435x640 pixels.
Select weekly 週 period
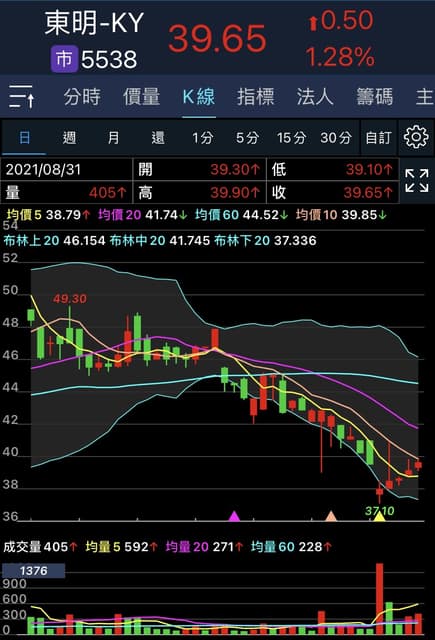click(x=69, y=138)
